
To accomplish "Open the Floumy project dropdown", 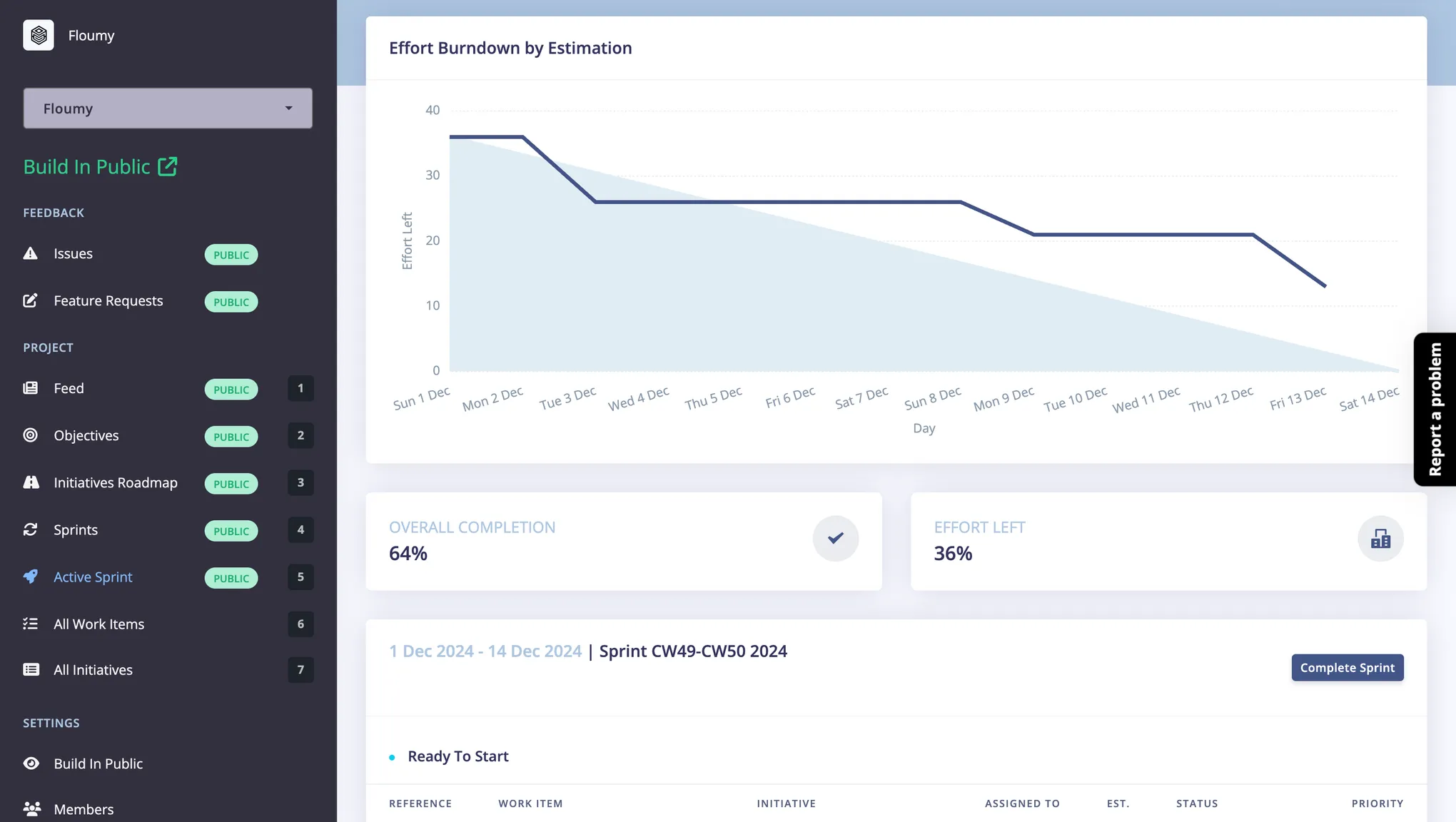I will click(167, 108).
